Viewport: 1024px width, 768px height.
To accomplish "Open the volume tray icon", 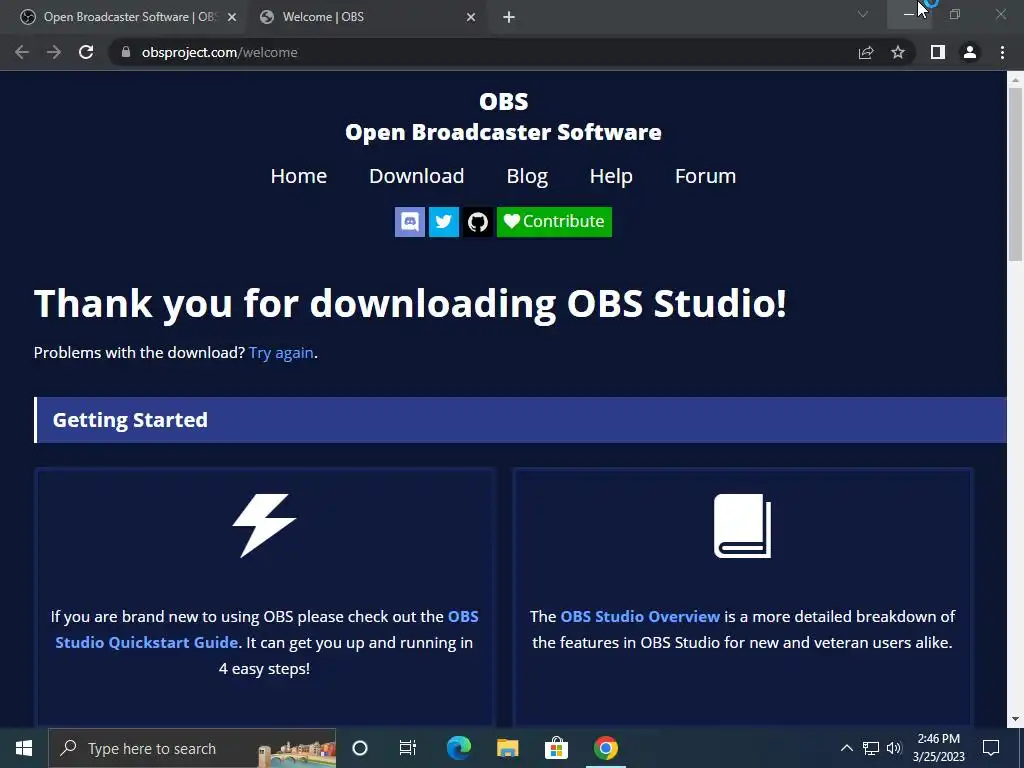I will (x=894, y=748).
